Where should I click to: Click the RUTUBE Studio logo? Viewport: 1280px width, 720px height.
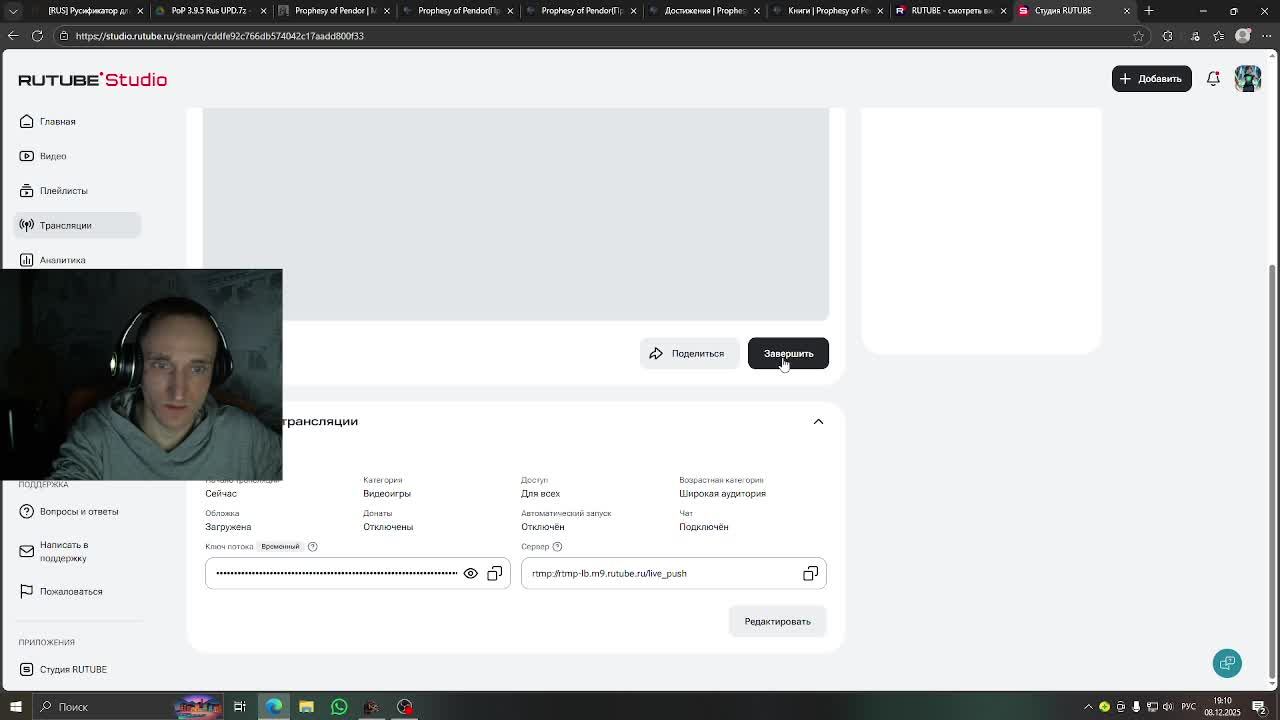point(92,79)
